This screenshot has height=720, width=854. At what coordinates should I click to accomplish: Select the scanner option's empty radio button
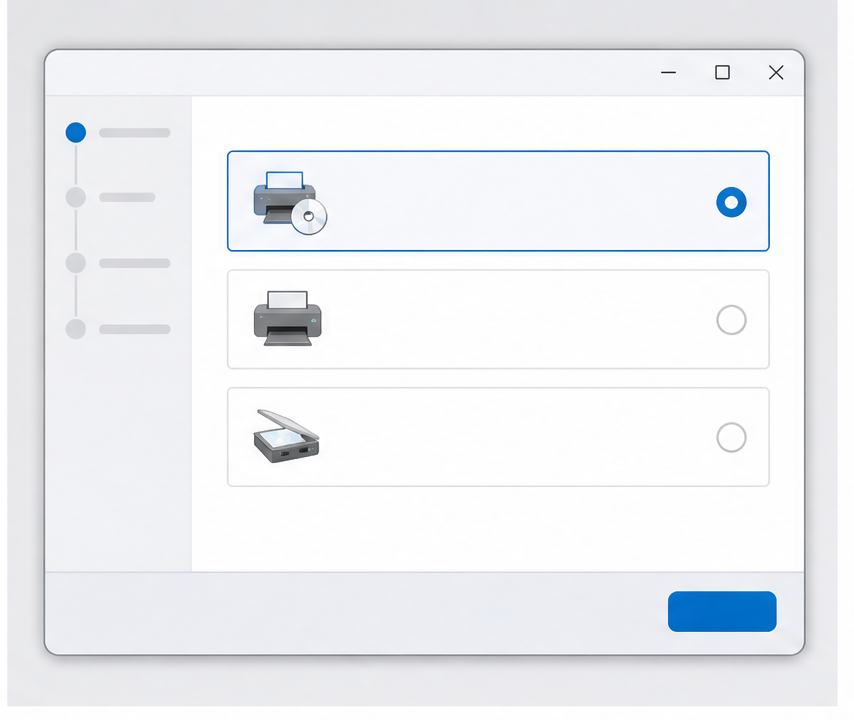point(731,437)
